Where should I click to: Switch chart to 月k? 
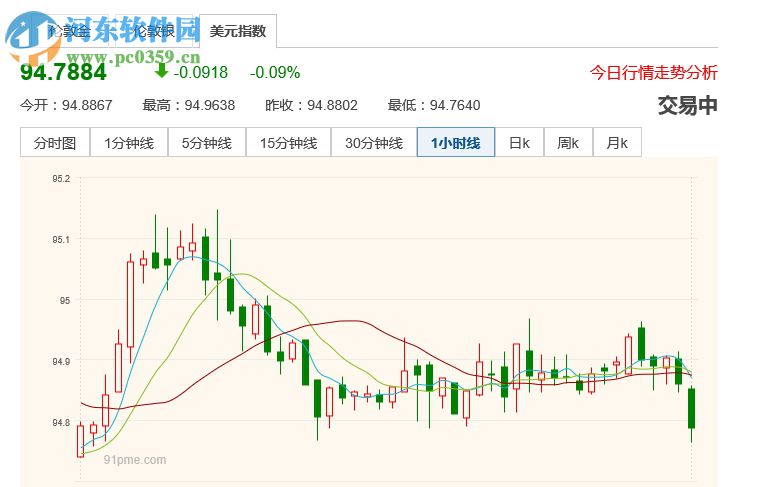point(617,143)
